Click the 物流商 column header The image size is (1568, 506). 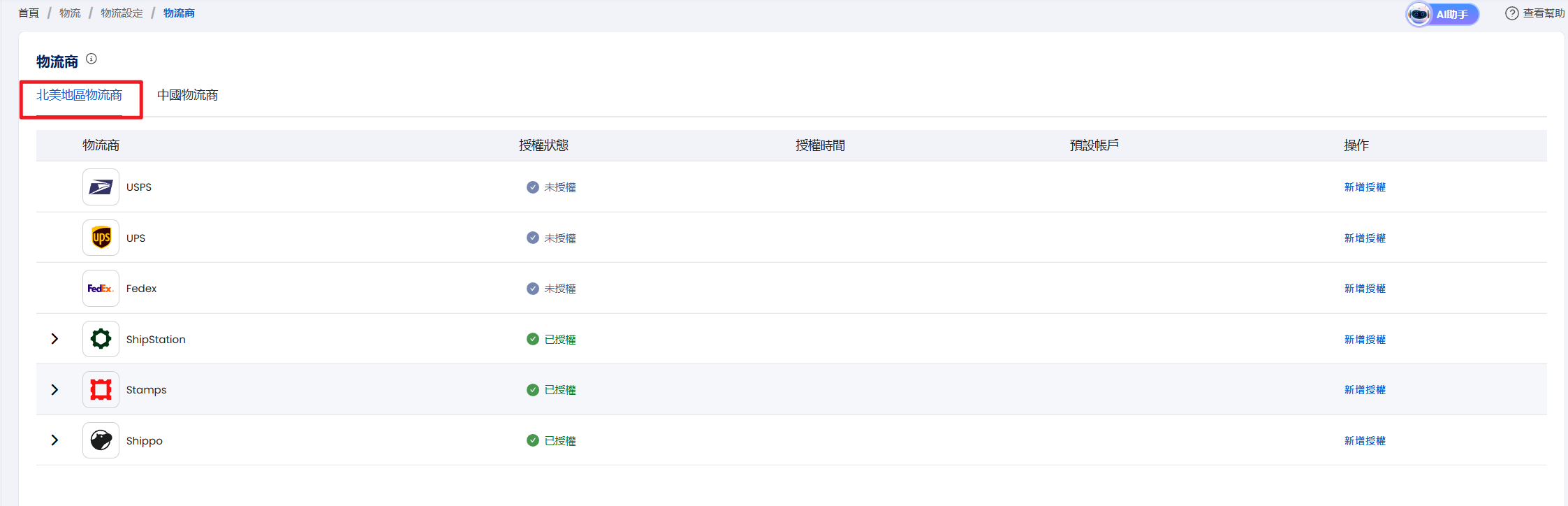[x=101, y=145]
